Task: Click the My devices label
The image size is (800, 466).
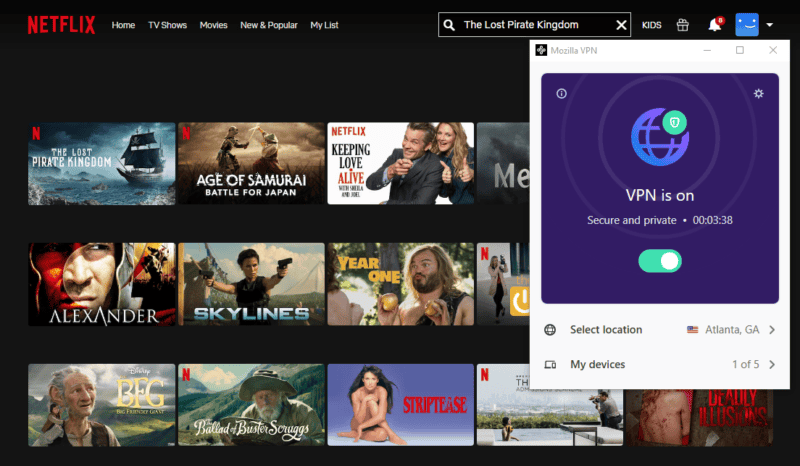Action: 597,364
